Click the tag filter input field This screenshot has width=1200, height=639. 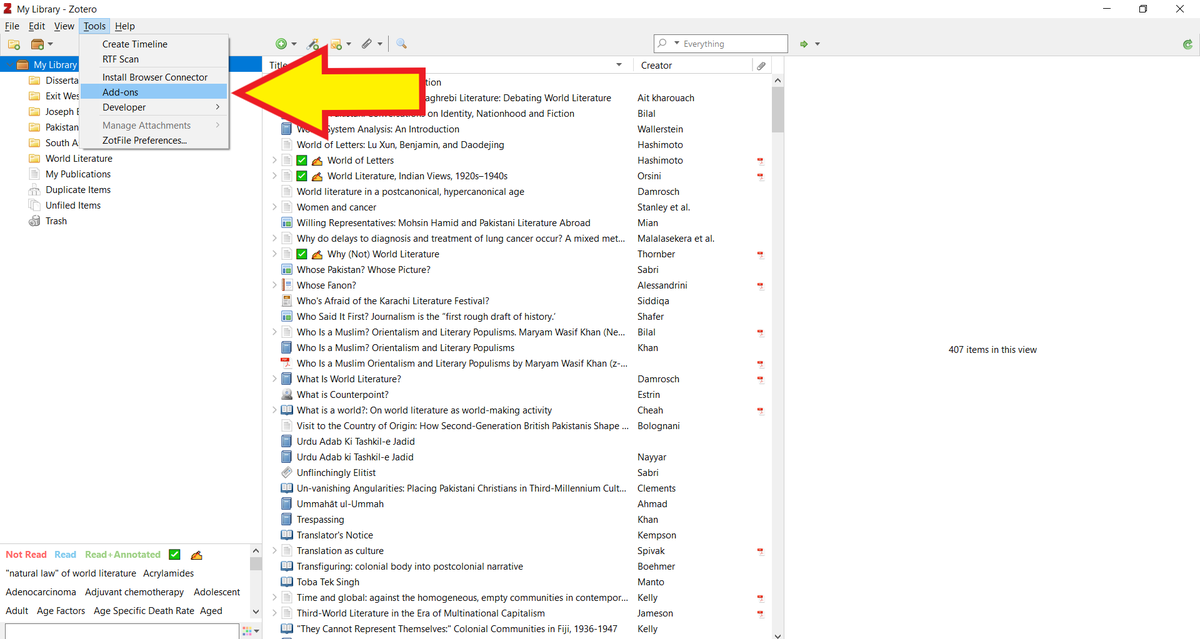click(x=120, y=630)
